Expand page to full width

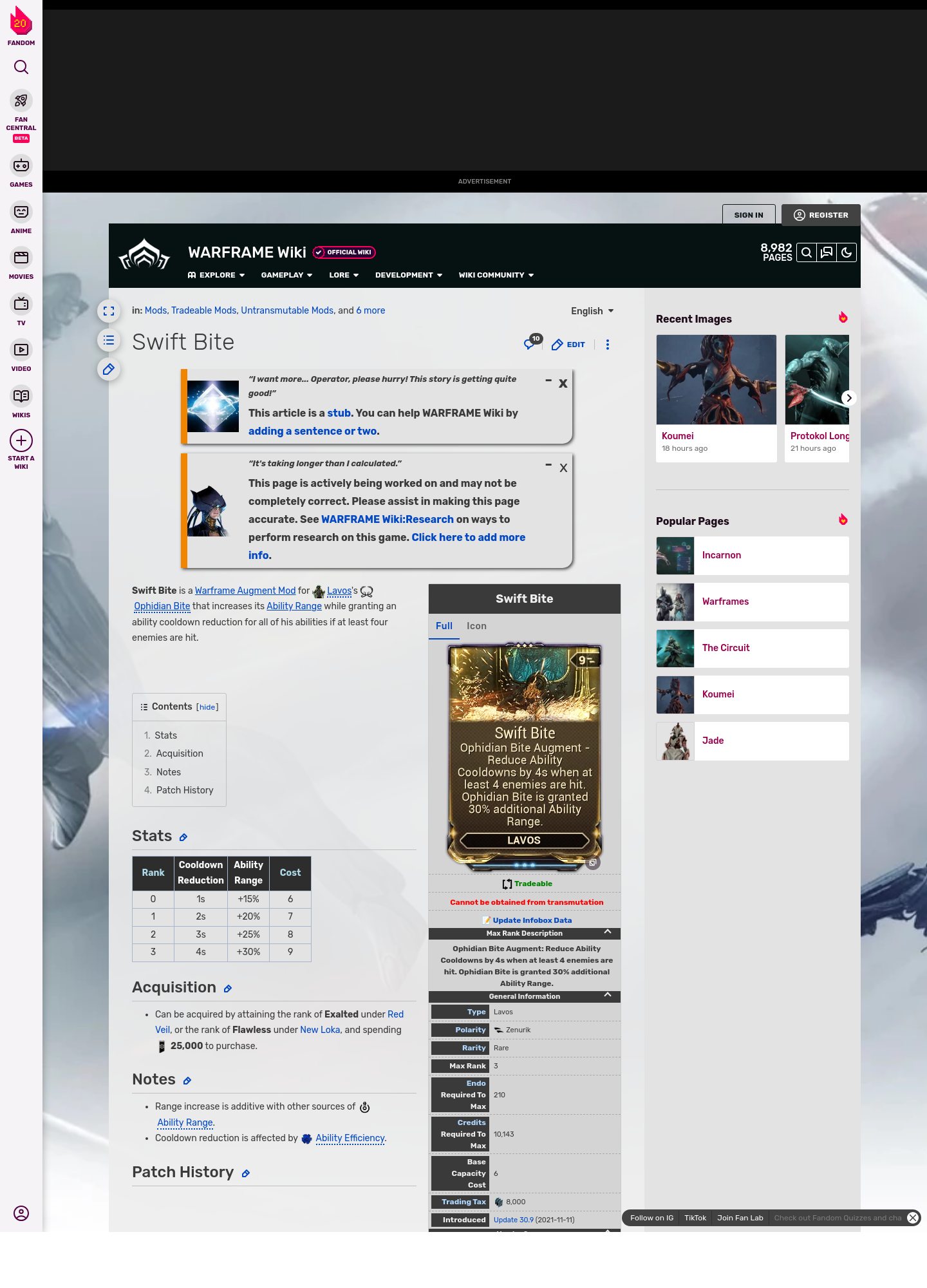[109, 311]
